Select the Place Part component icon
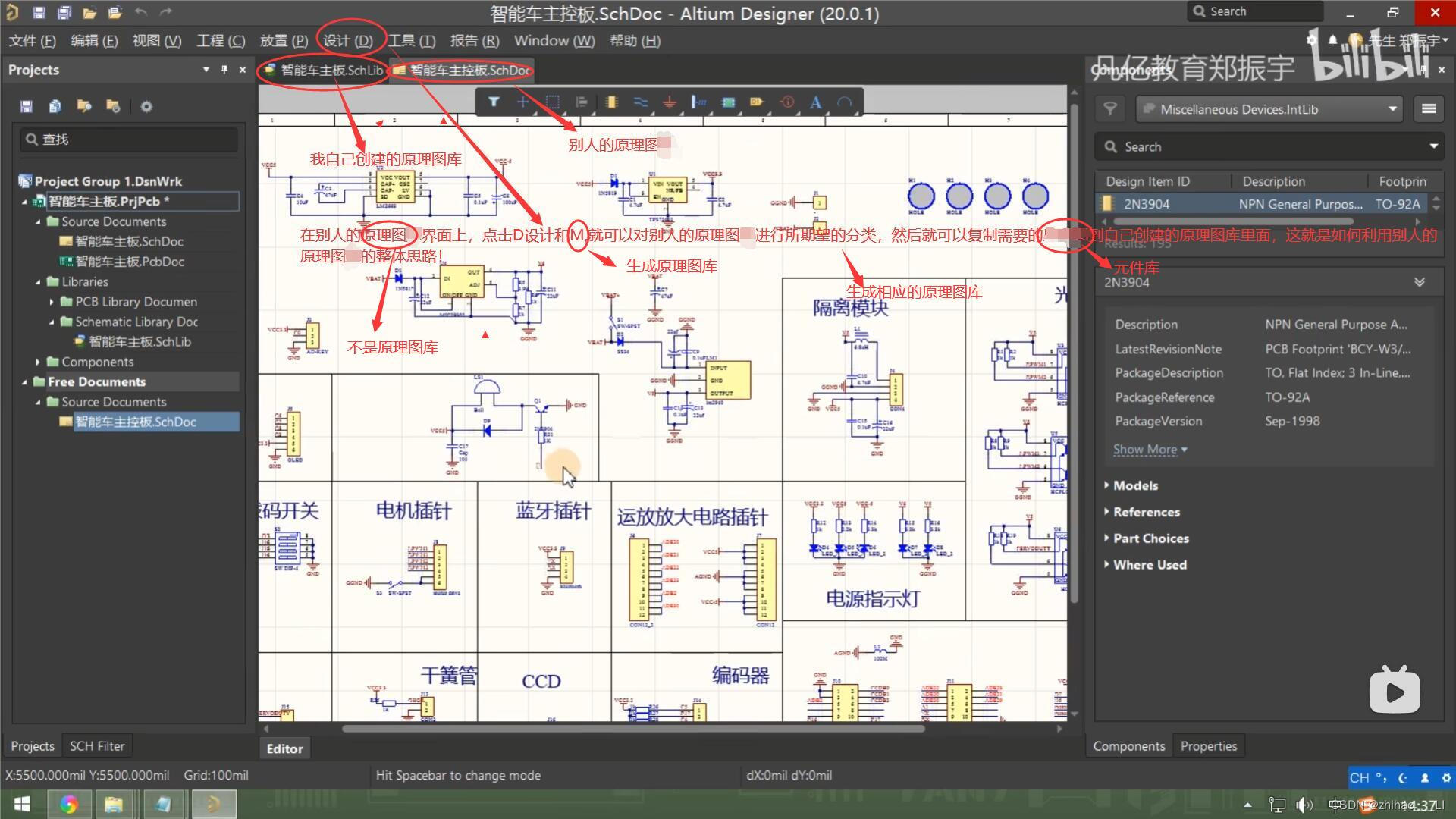The height and width of the screenshot is (819, 1456). click(x=611, y=102)
